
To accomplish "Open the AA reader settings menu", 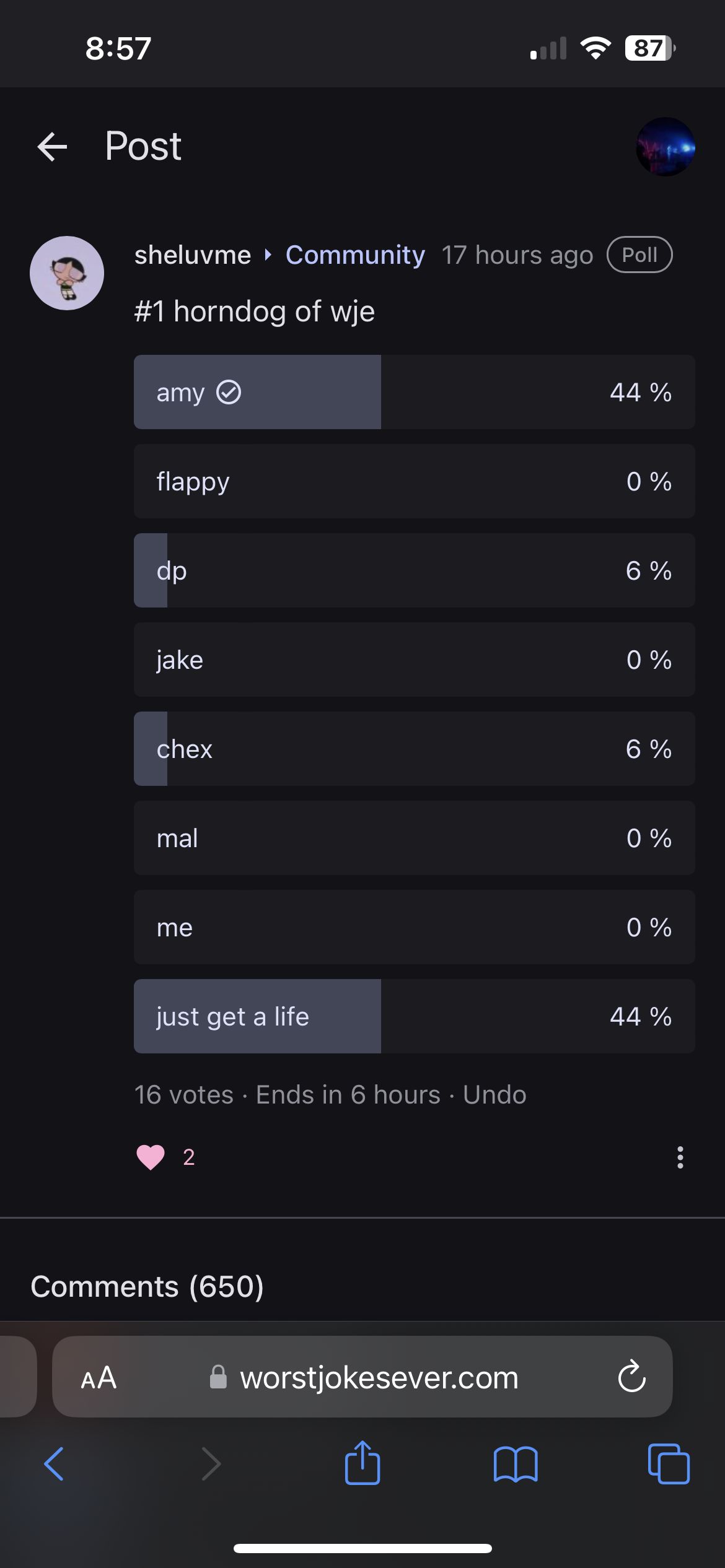I will point(99,1378).
